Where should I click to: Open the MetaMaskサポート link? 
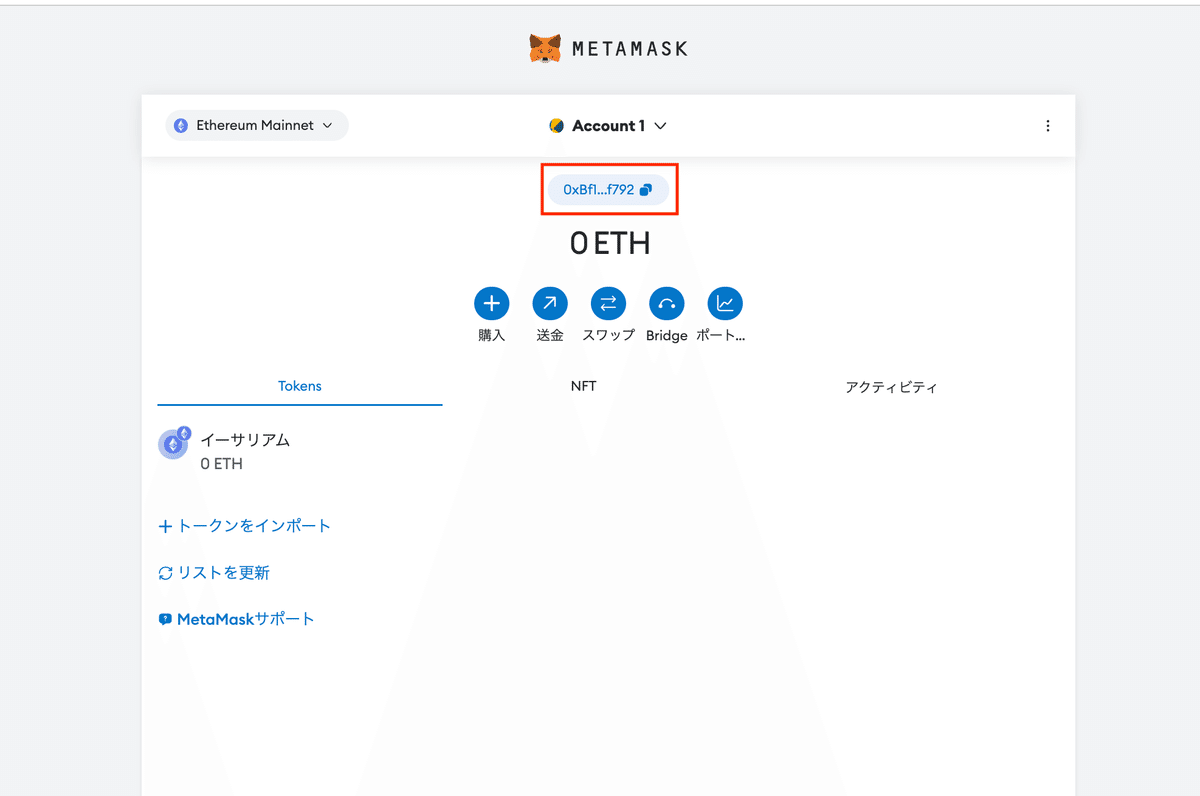(x=236, y=619)
